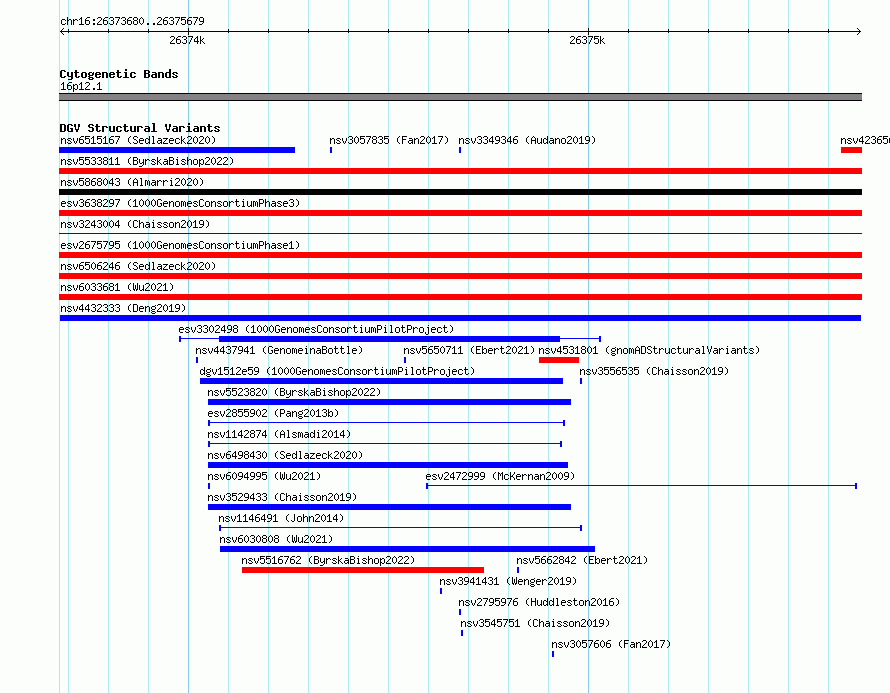Image resolution: width=890 pixels, height=693 pixels.
Task: Click the nsv3243004 (Chaisson2019) label
Action: coord(135,224)
